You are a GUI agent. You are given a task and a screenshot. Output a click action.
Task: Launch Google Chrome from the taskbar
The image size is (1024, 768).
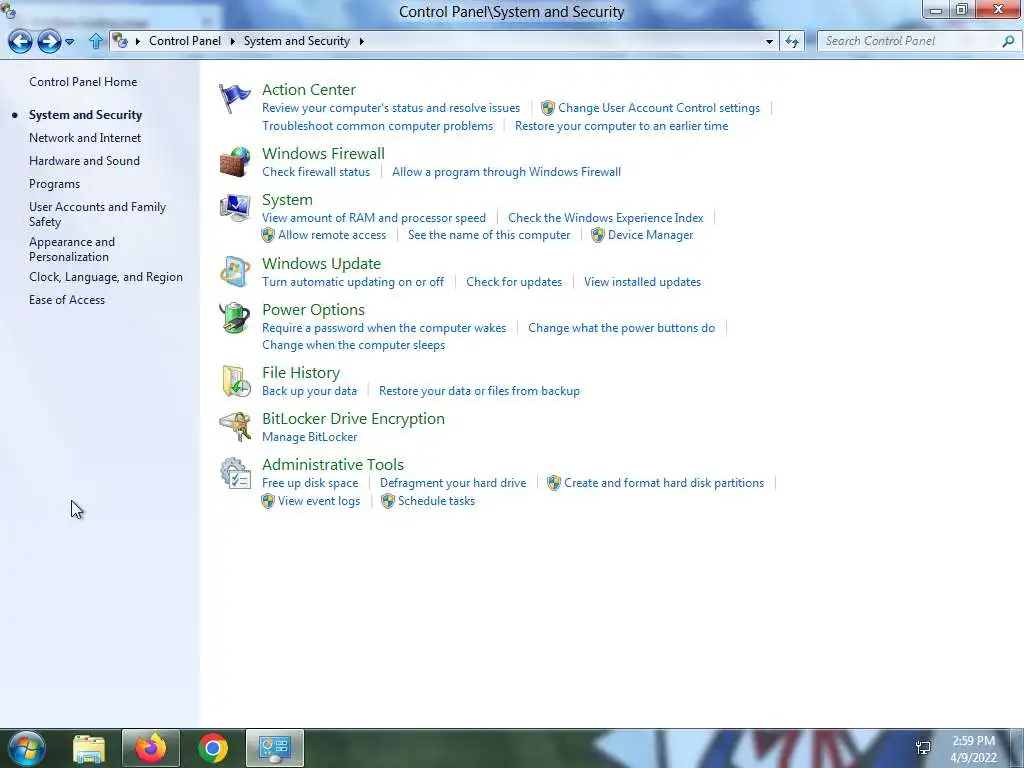(x=213, y=748)
